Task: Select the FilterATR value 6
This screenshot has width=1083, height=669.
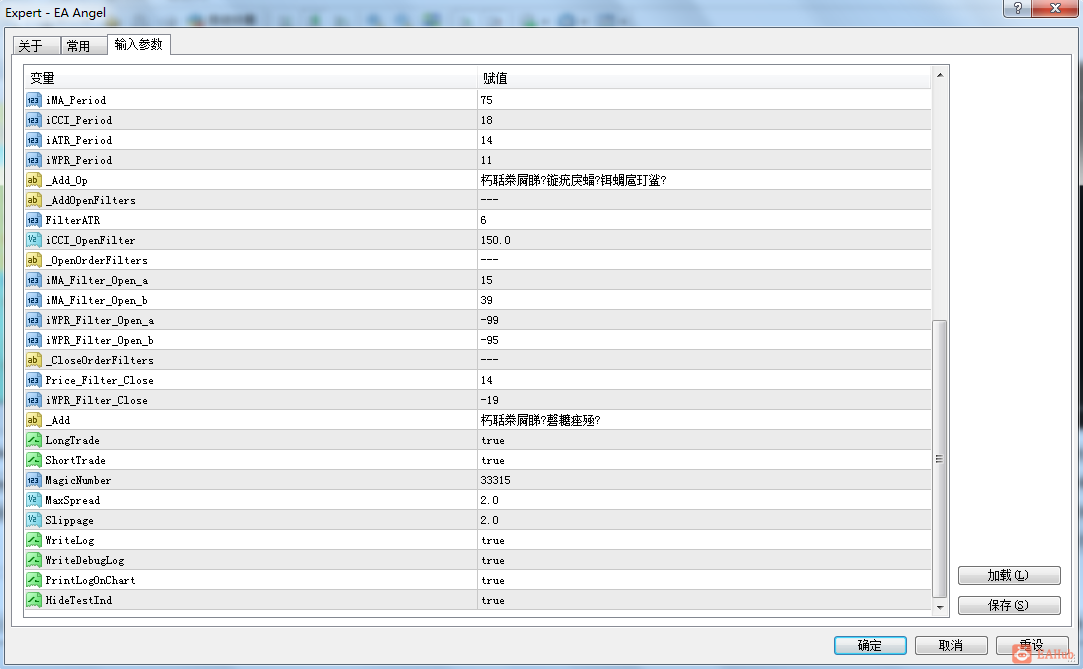Action: [483, 220]
